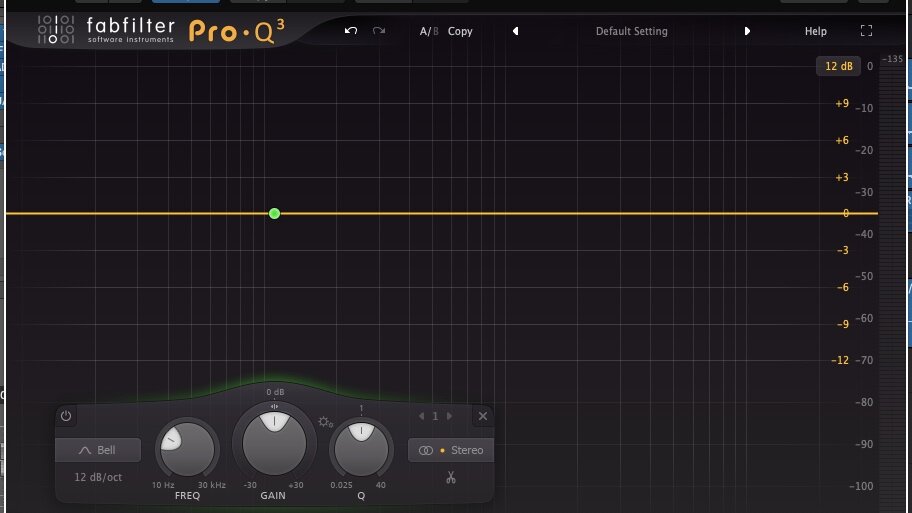Click the FREQ knob
Image resolution: width=912 pixels, height=513 pixels.
pos(187,450)
